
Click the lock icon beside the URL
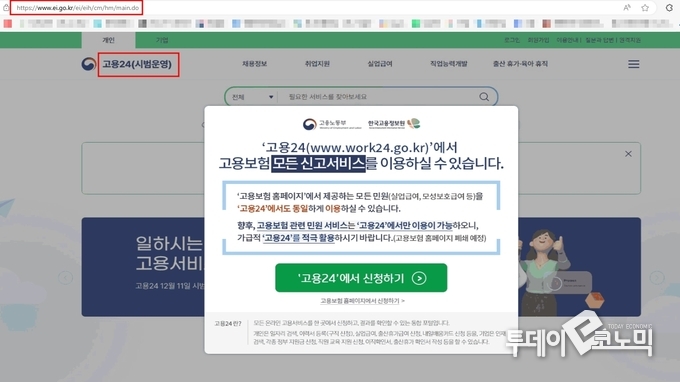[6, 7]
